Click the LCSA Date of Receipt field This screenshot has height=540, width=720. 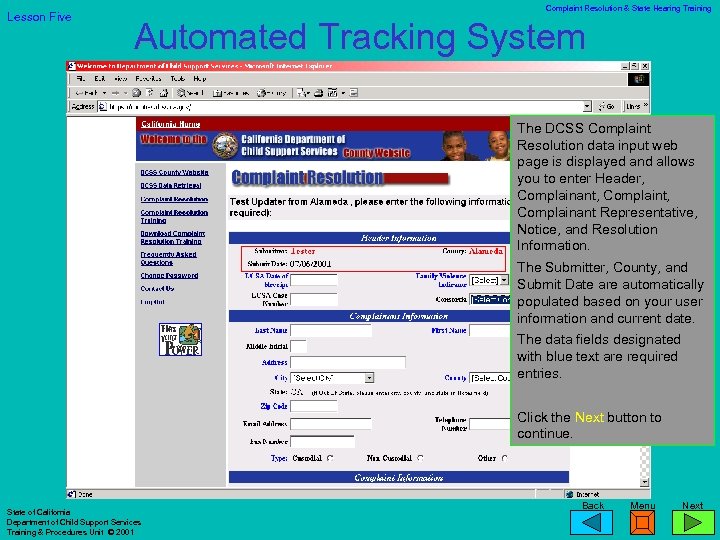pos(314,280)
